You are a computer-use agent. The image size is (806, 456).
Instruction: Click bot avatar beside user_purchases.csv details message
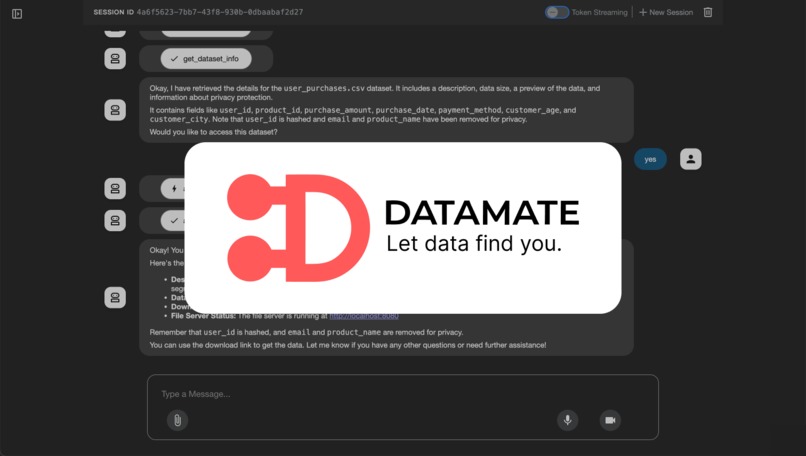click(x=115, y=110)
